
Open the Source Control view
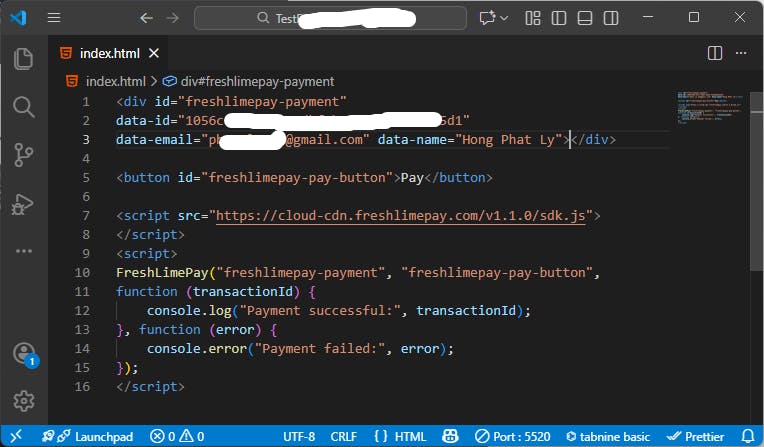tap(23, 155)
